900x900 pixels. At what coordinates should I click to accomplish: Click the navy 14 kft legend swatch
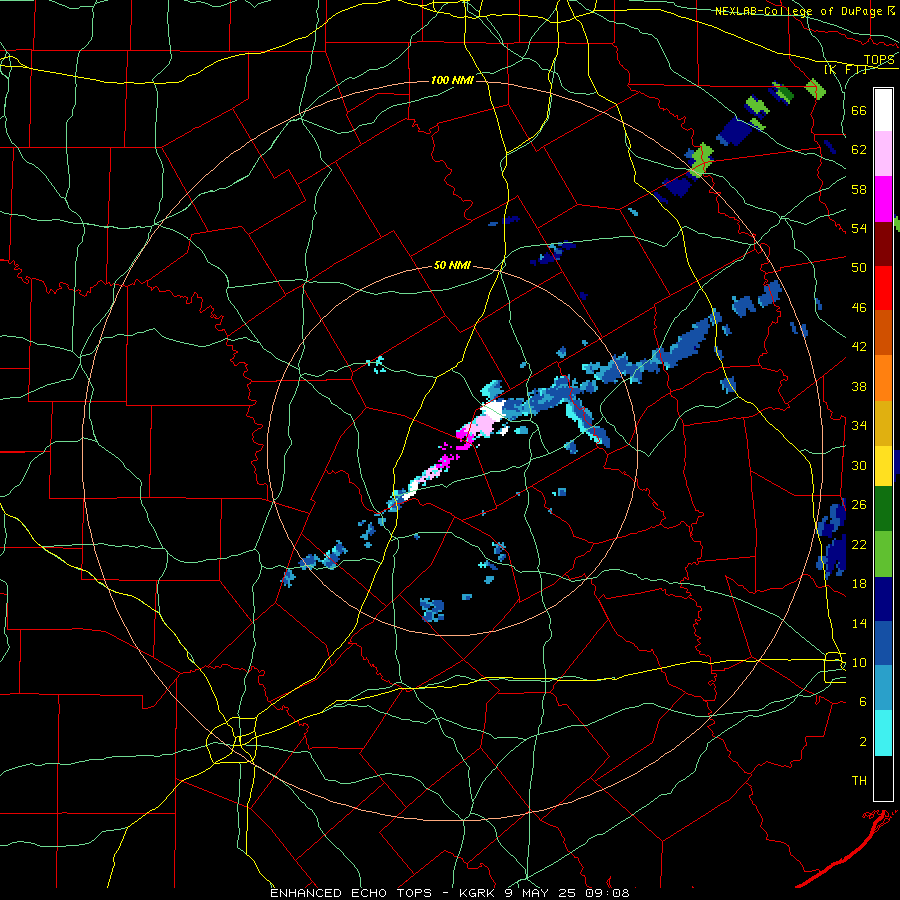click(883, 599)
